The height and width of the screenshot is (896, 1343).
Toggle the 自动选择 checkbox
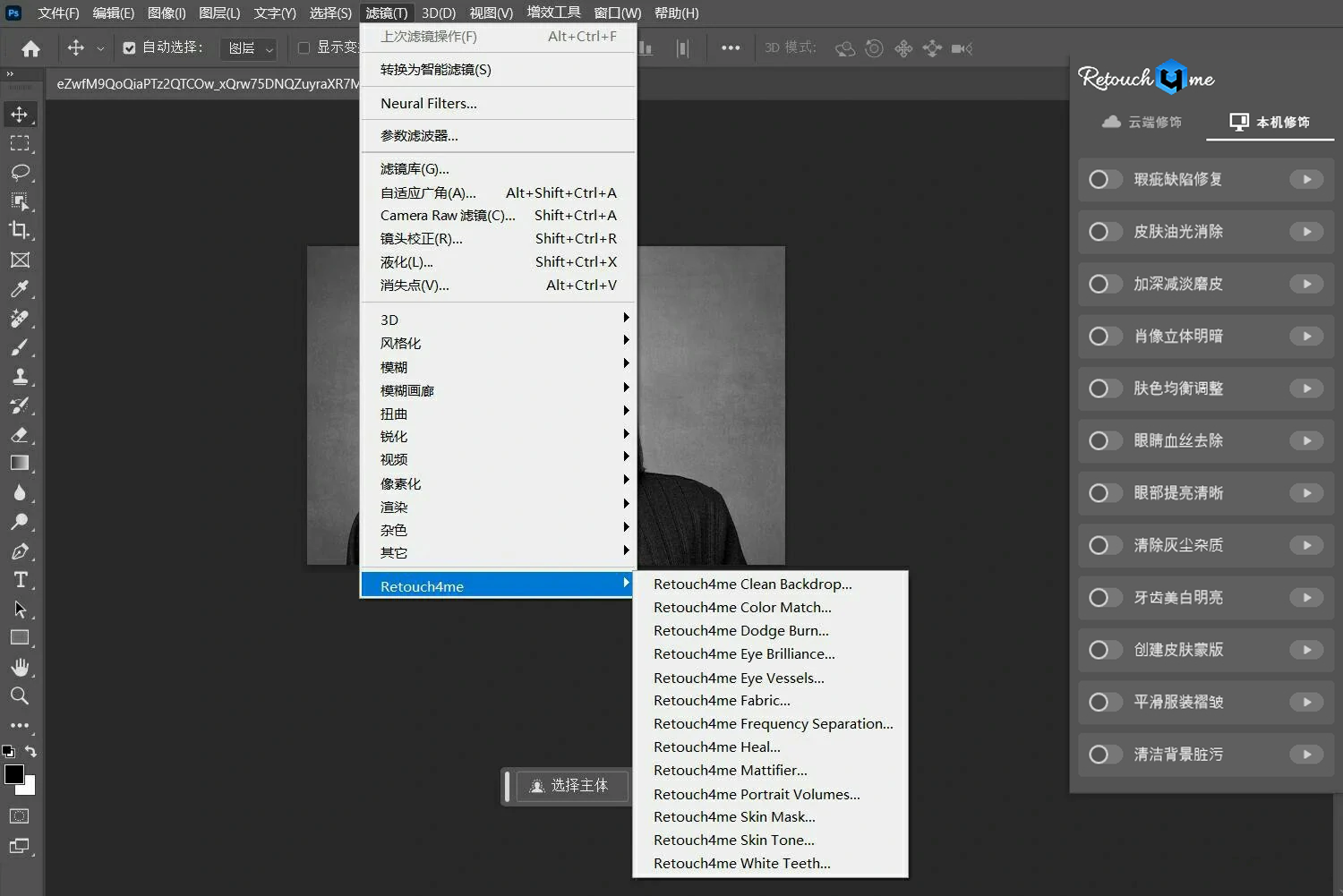tap(130, 48)
